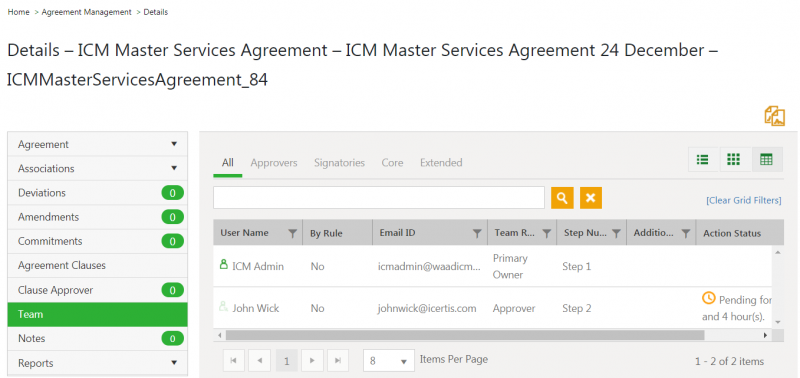This screenshot has width=800, height=378.
Task: Click the ICM Admin user name
Action: point(258,266)
